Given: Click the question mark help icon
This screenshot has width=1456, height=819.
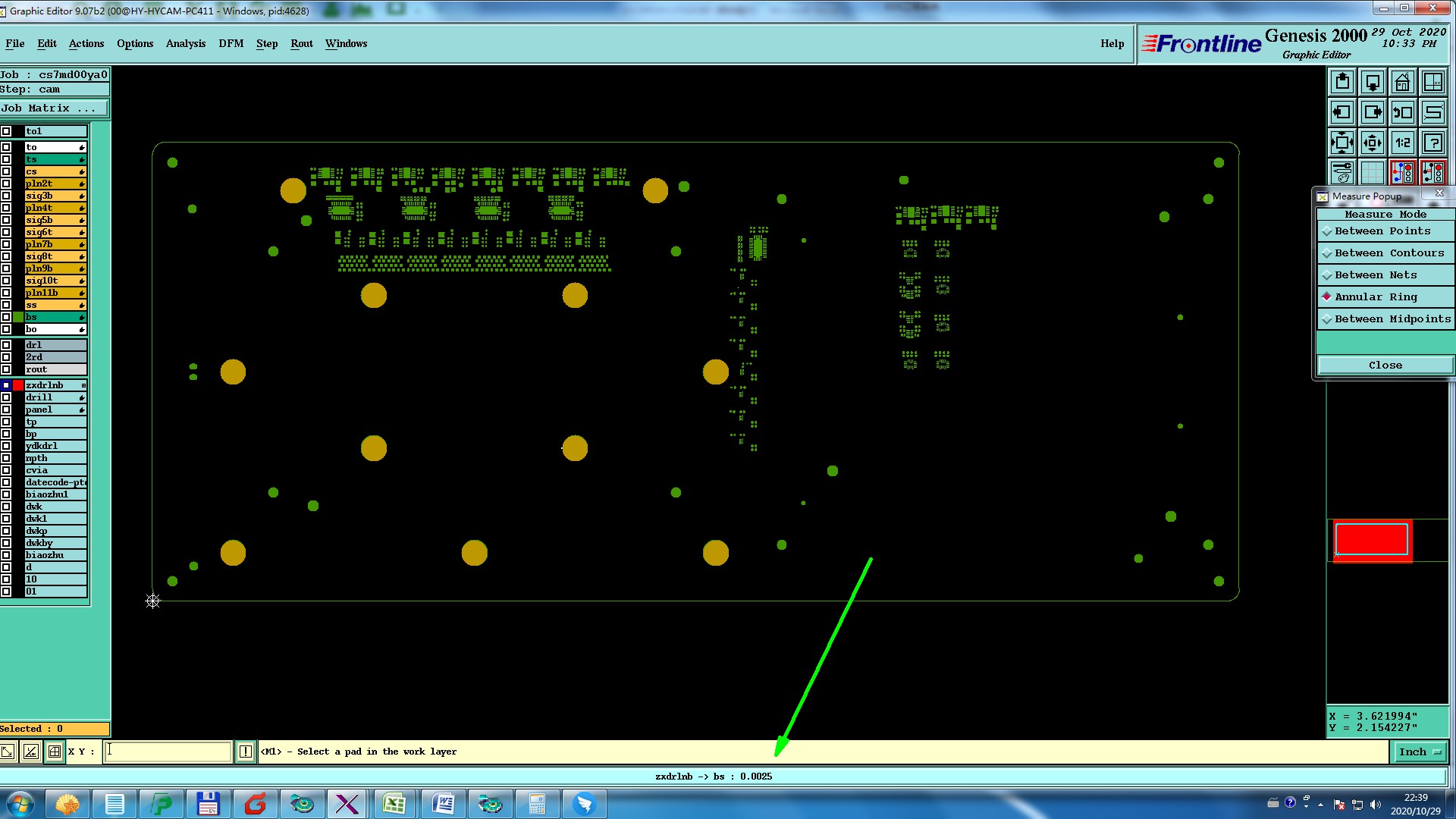Looking at the screenshot, I should coord(1432,143).
